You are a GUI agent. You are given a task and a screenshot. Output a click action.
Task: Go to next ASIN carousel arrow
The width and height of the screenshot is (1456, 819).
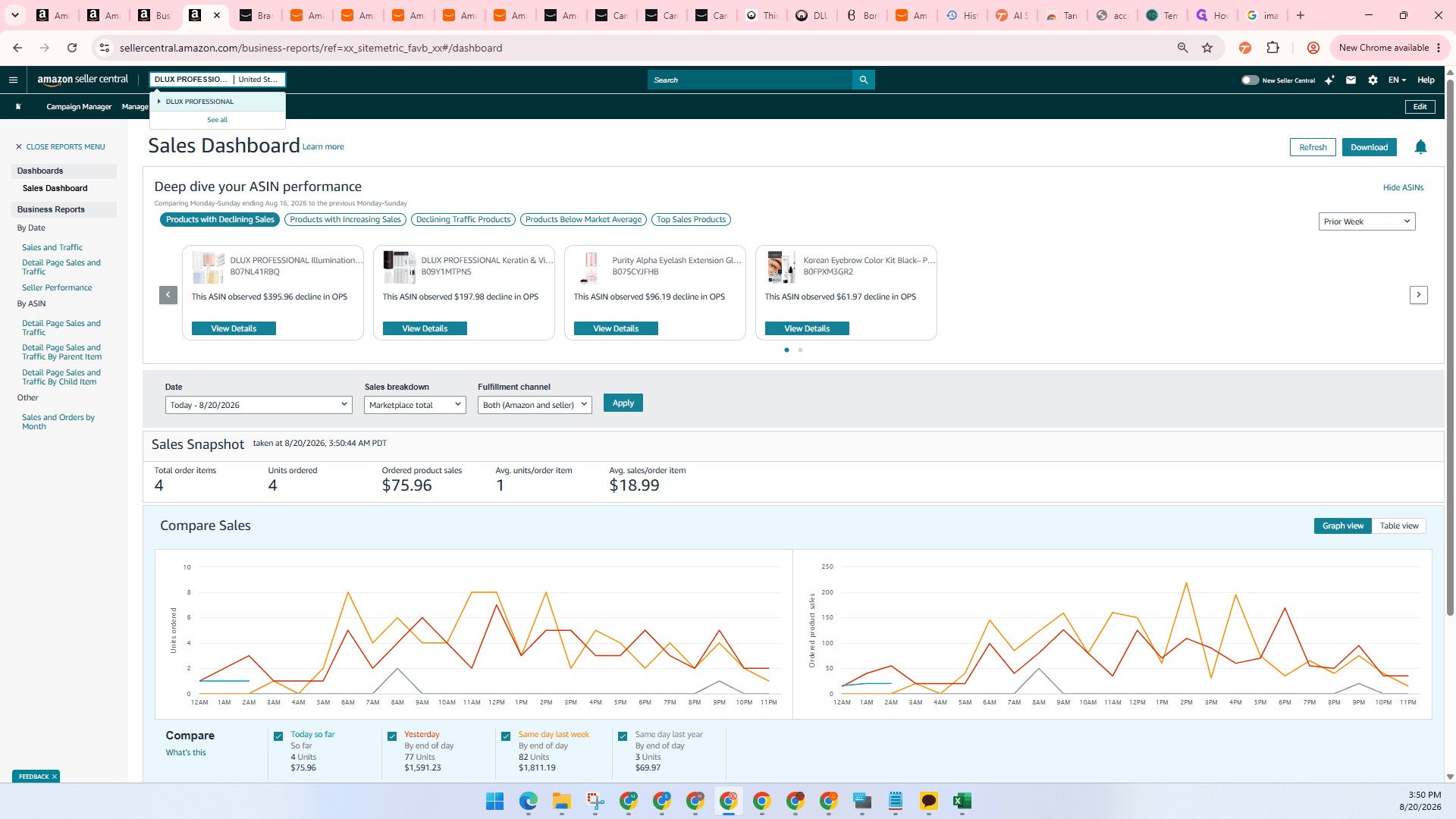tap(1419, 295)
